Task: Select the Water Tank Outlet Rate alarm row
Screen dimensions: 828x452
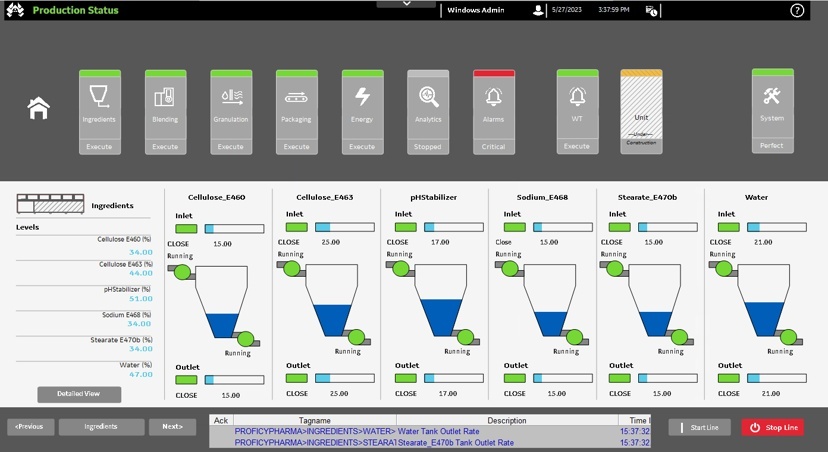Action: 430,431
